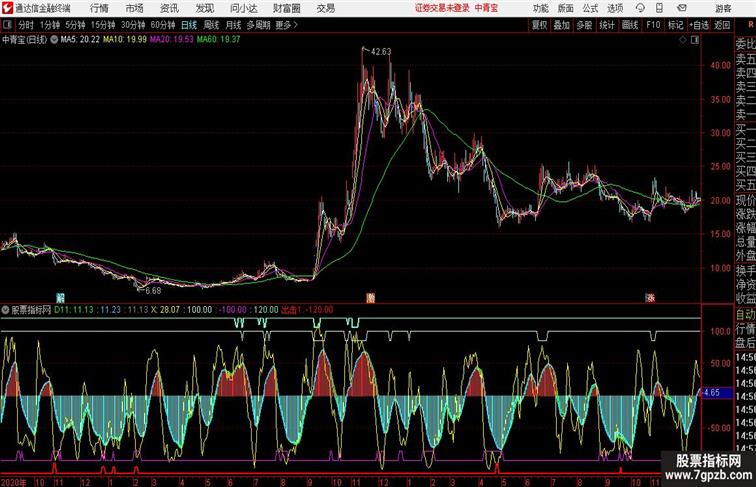Click the 统计 toolbar button
Image resolution: width=756 pixels, height=487 pixels.
click(607, 25)
